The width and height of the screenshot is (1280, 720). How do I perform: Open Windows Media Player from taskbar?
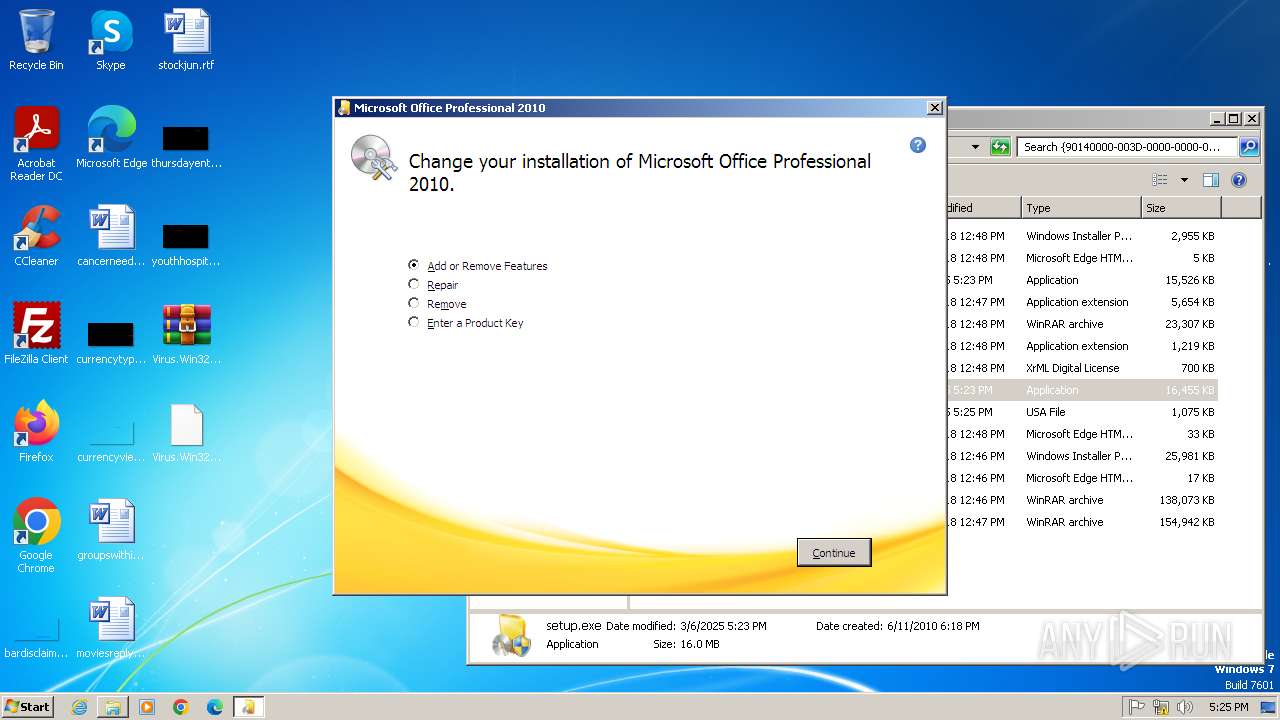pos(147,707)
